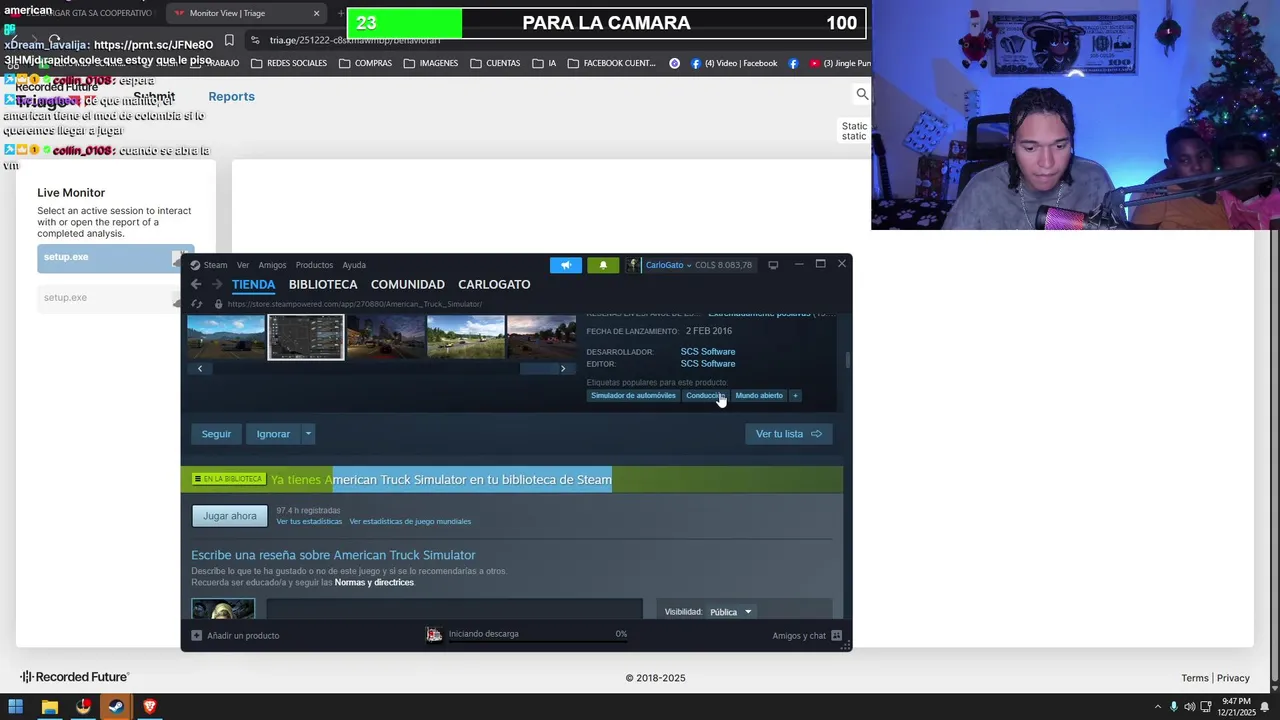1280x720 pixels.
Task: Select the first highway screenshot thumbnail
Action: (x=226, y=337)
